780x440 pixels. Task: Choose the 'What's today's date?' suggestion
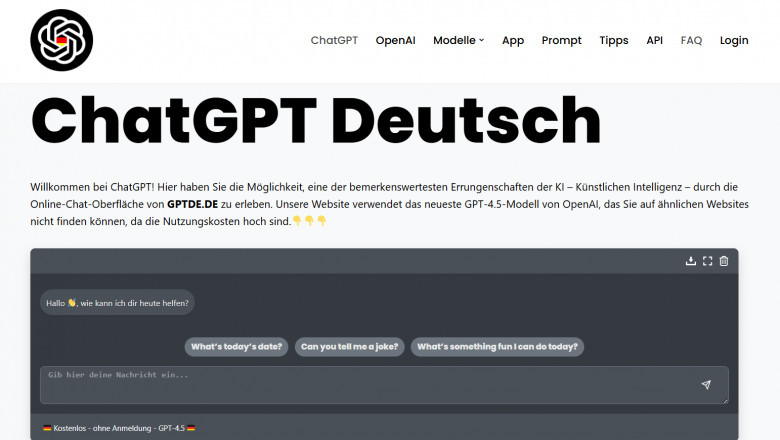click(x=236, y=347)
